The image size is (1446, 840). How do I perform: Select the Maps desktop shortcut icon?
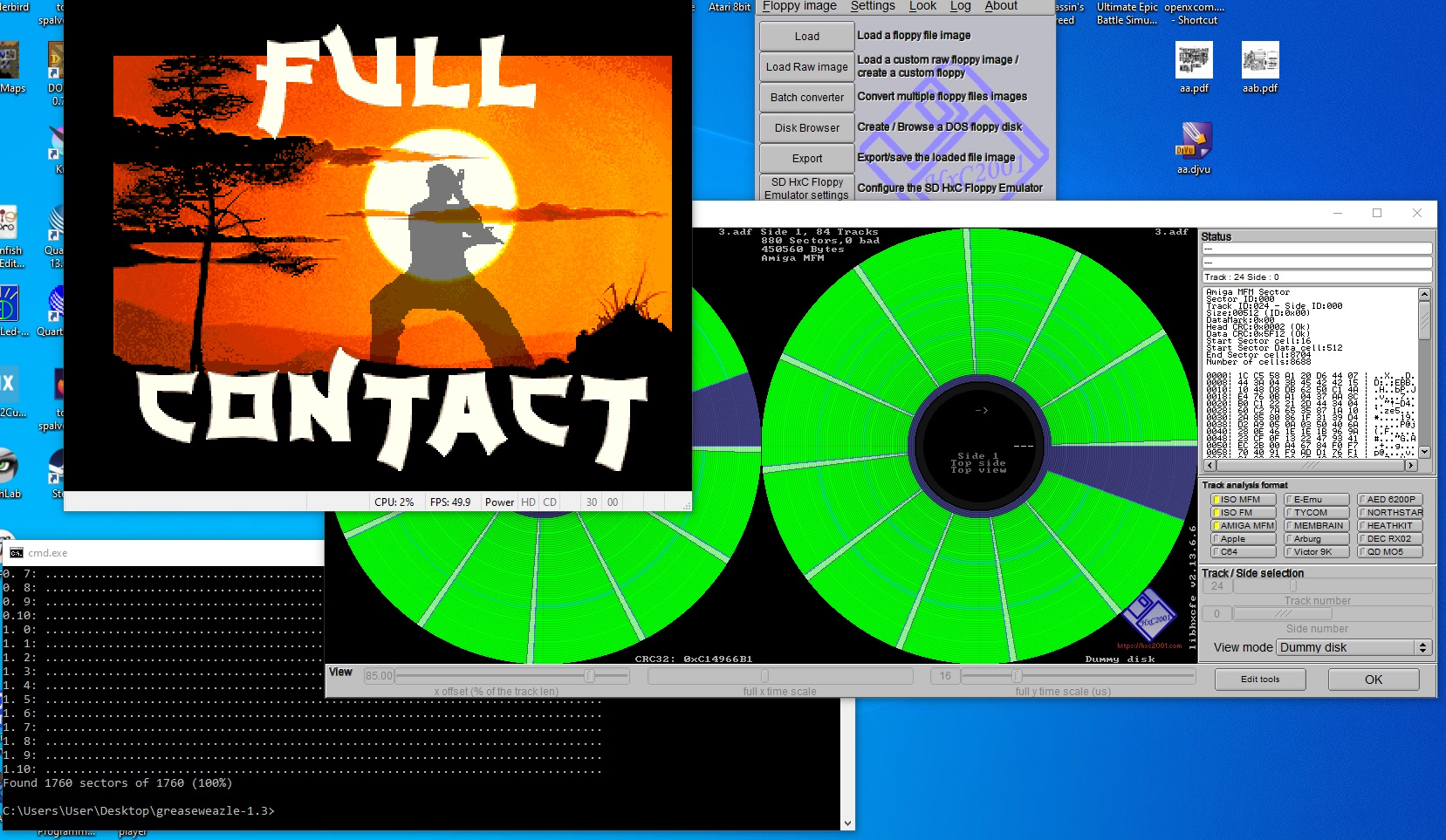point(10,61)
